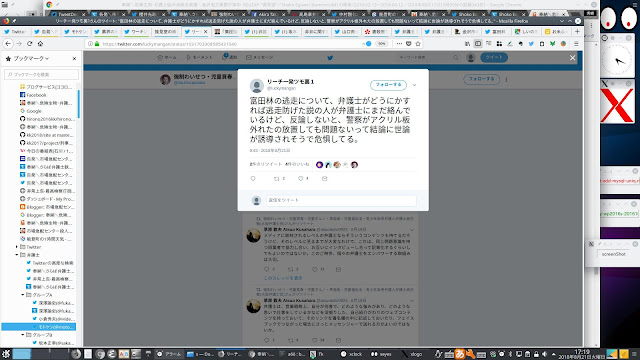This screenshot has width=640, height=360.
Task: Click screenShot button in small window
Action: pos(613,254)
